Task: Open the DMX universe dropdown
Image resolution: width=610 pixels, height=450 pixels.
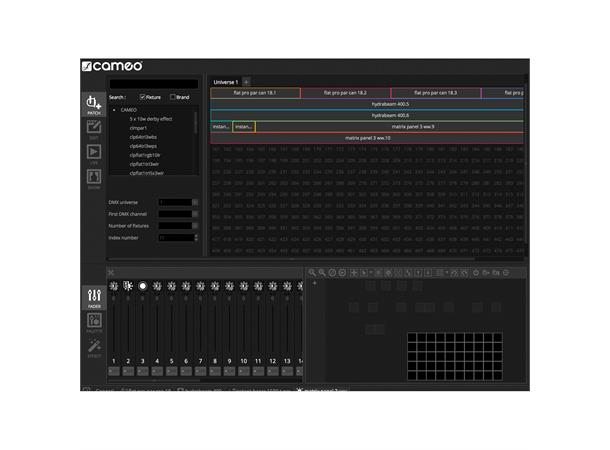Action: pos(195,202)
